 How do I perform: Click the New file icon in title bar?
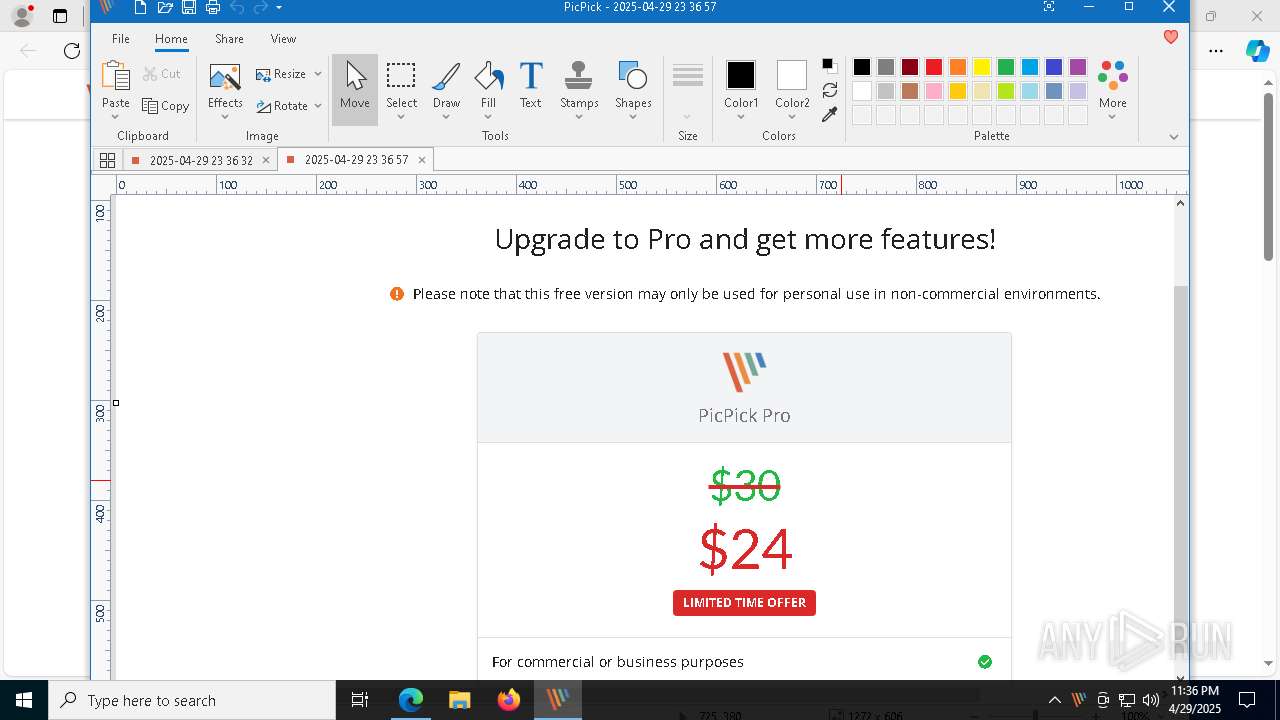click(x=141, y=8)
